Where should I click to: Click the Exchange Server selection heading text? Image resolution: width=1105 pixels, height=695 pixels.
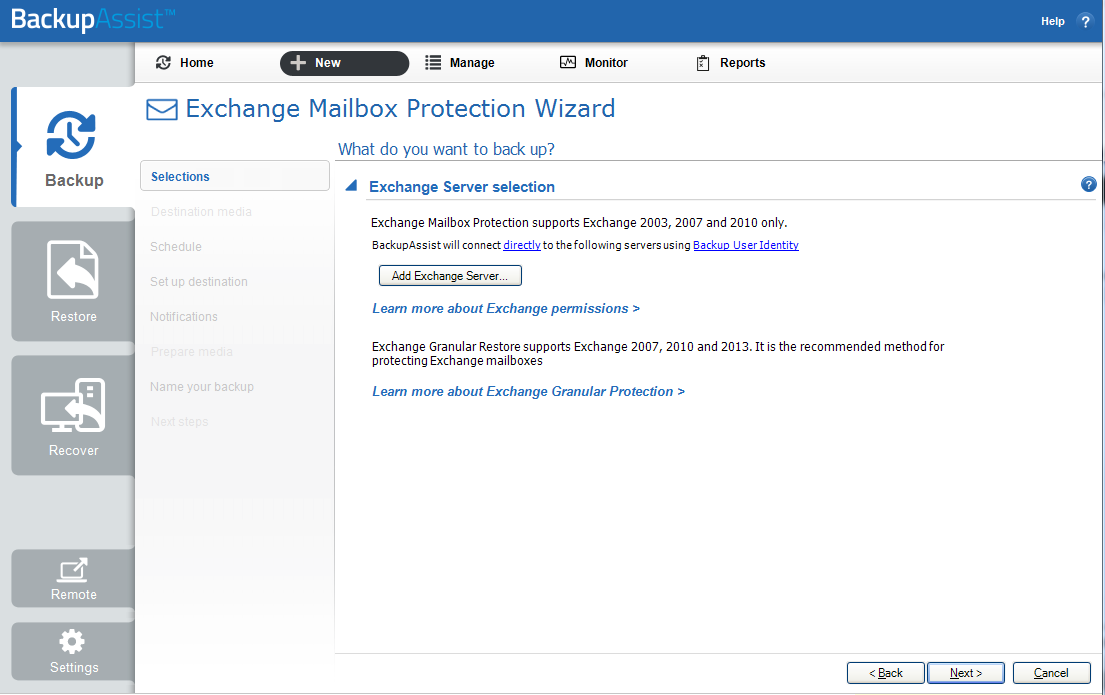coord(462,187)
